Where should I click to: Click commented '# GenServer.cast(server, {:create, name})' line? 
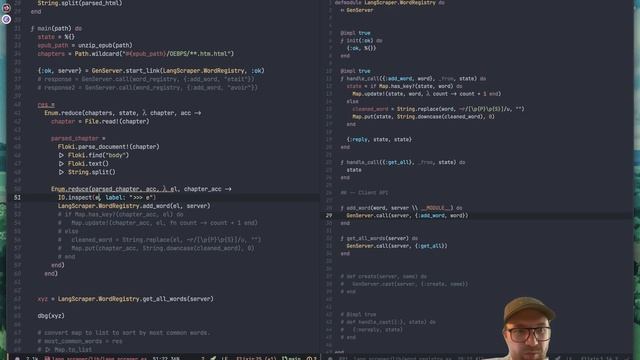(404, 284)
